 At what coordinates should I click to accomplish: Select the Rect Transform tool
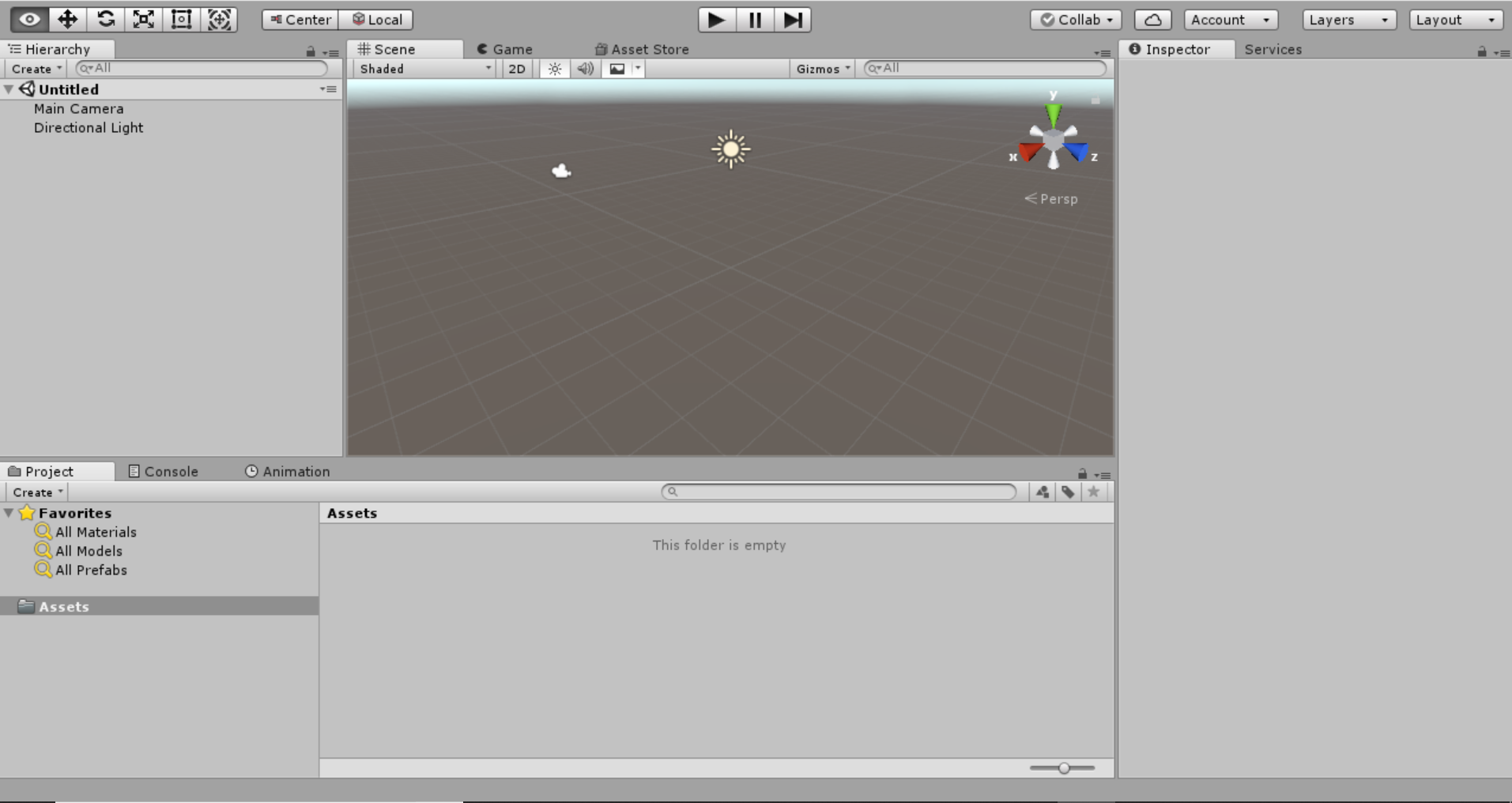point(181,20)
